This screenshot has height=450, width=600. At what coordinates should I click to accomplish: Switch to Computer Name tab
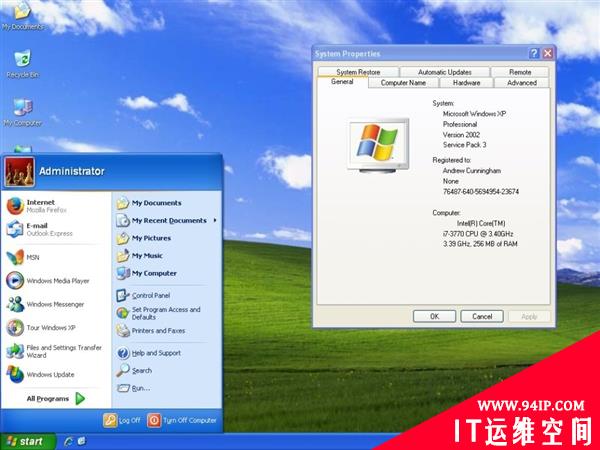point(403,83)
